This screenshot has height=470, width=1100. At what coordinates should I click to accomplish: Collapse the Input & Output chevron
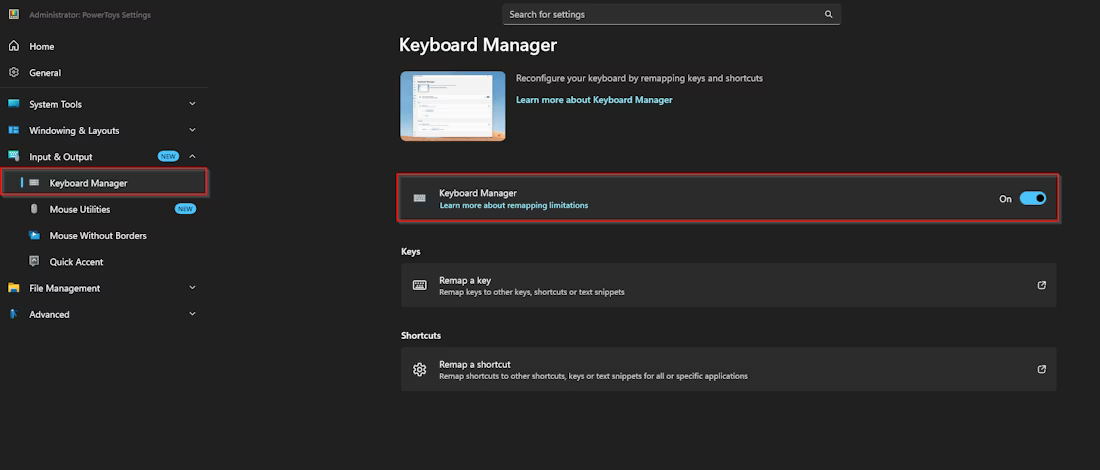[x=192, y=156]
